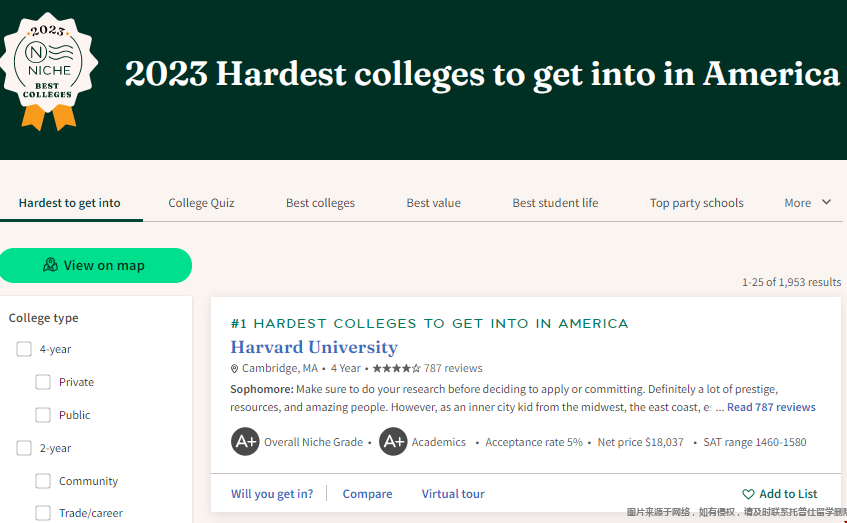
Task: Toggle the Community college checkbox
Action: pyautogui.click(x=43, y=481)
